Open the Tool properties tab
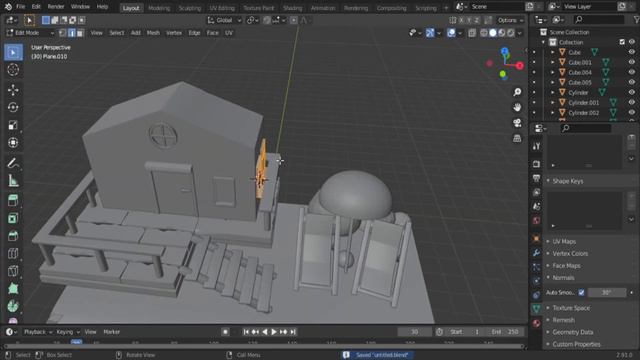 (x=536, y=146)
